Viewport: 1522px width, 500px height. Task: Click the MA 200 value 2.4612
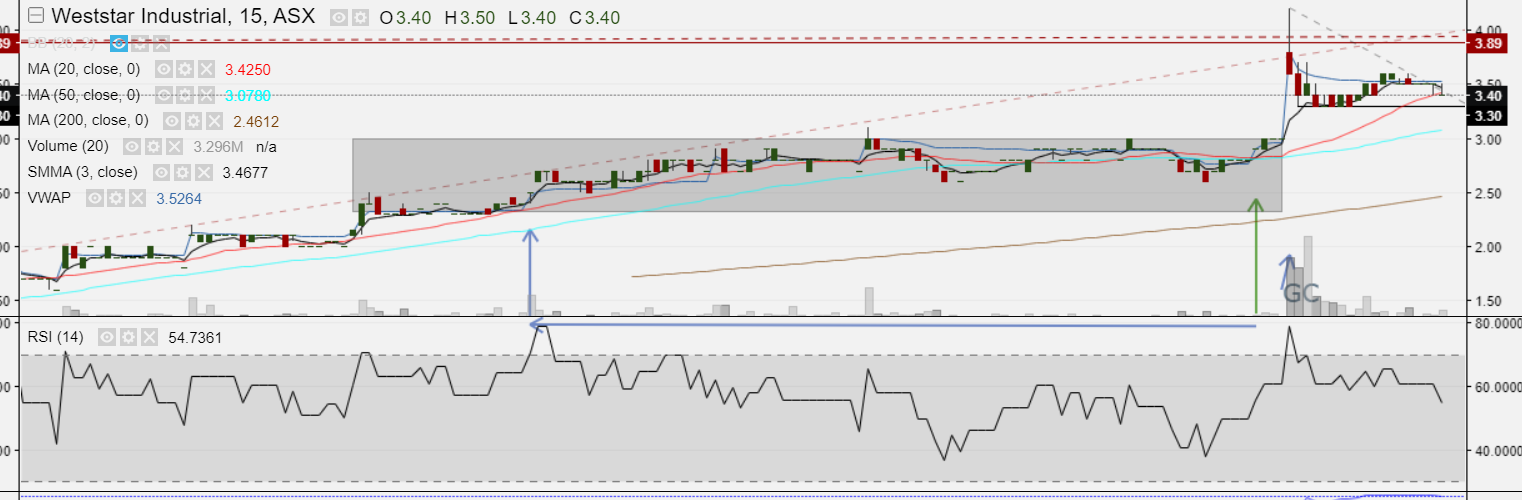[x=256, y=122]
